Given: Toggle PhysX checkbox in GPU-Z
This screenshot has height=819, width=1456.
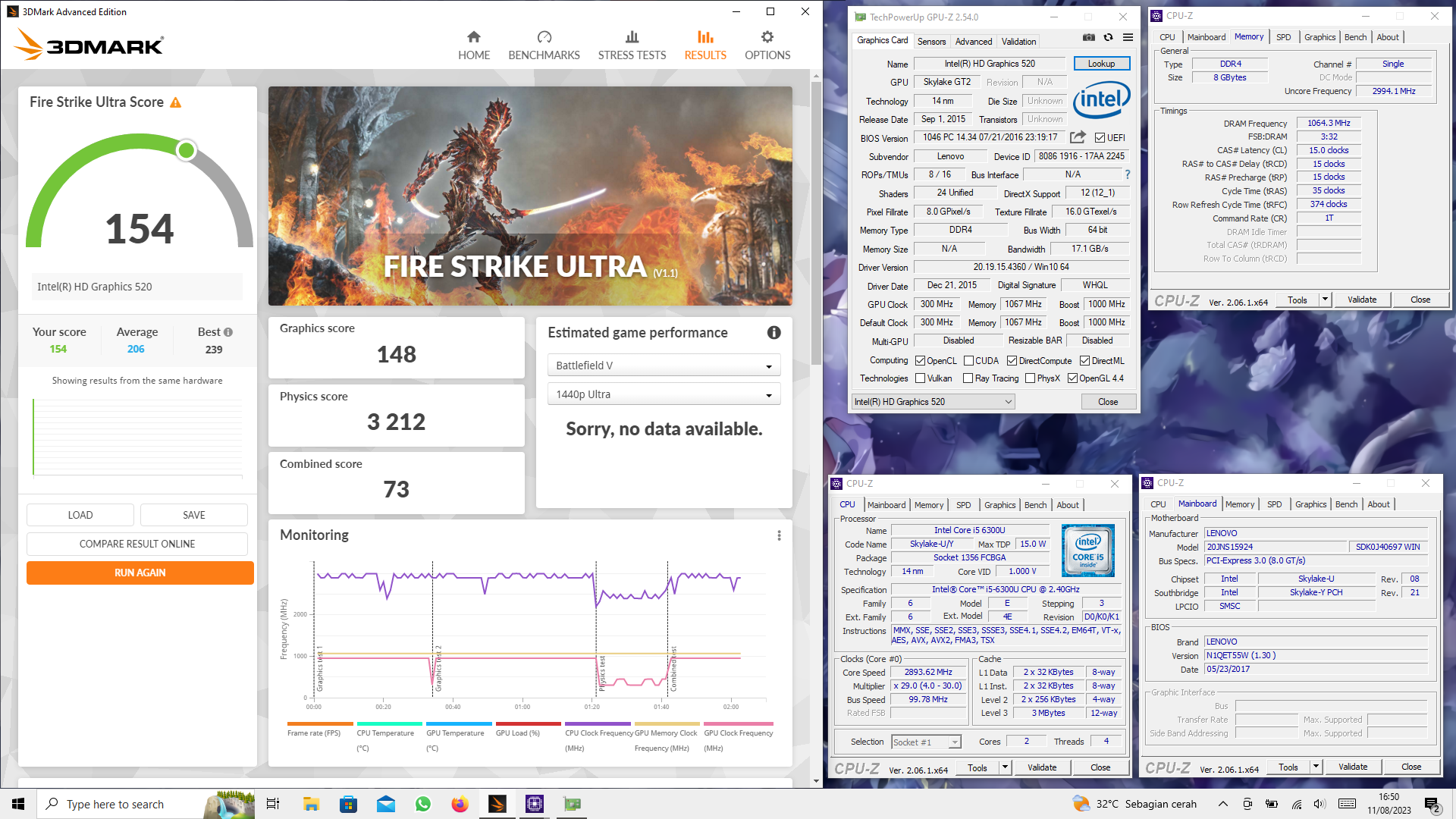Looking at the screenshot, I should pyautogui.click(x=1030, y=378).
